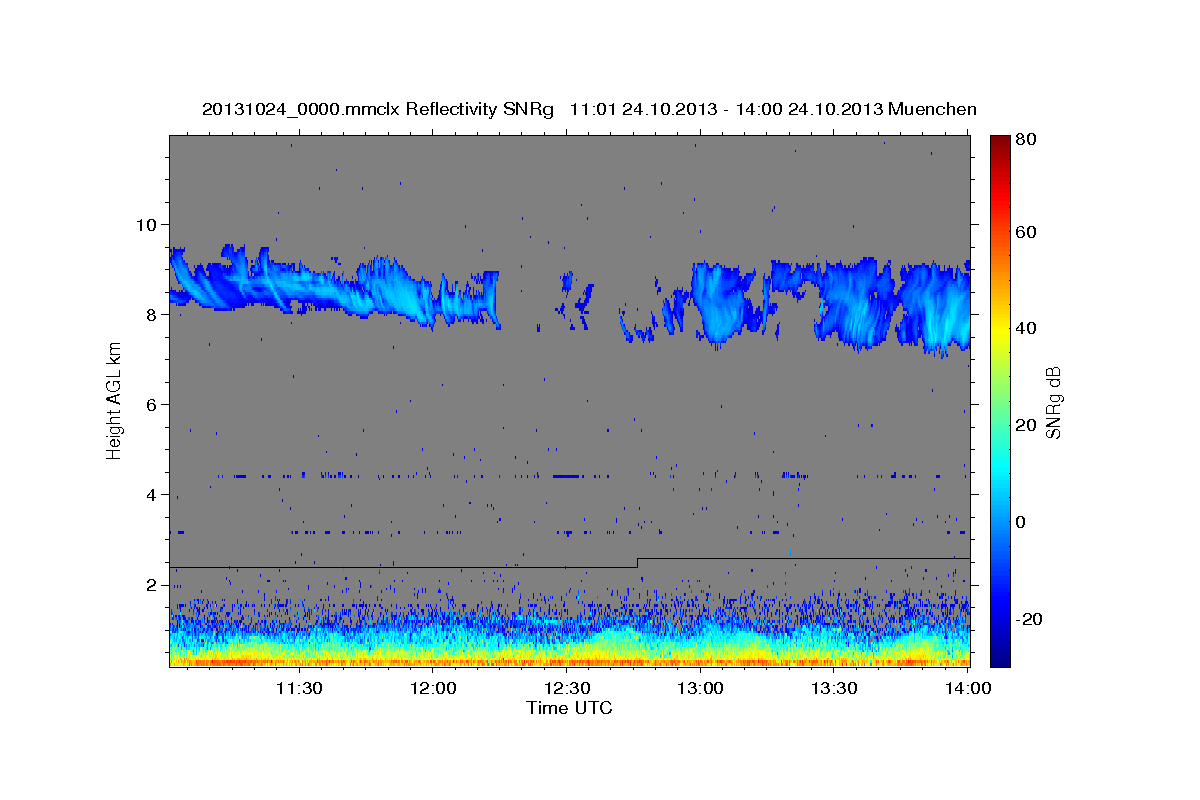1200x800 pixels.
Task: Click the 13:30 time tick label
Action: coord(834,688)
